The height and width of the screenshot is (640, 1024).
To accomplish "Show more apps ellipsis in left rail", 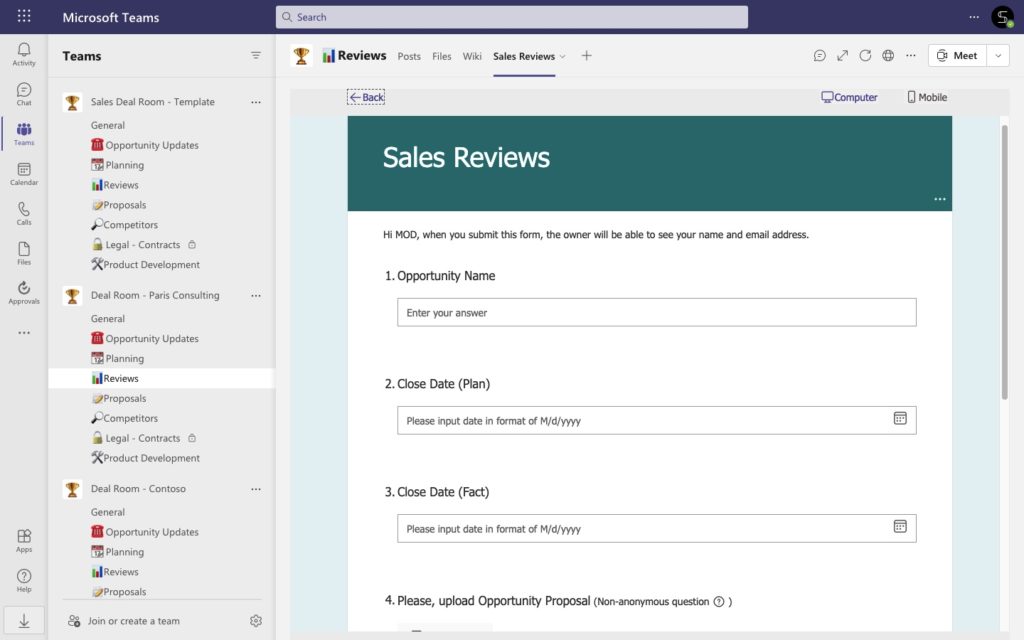I will click(x=24, y=332).
